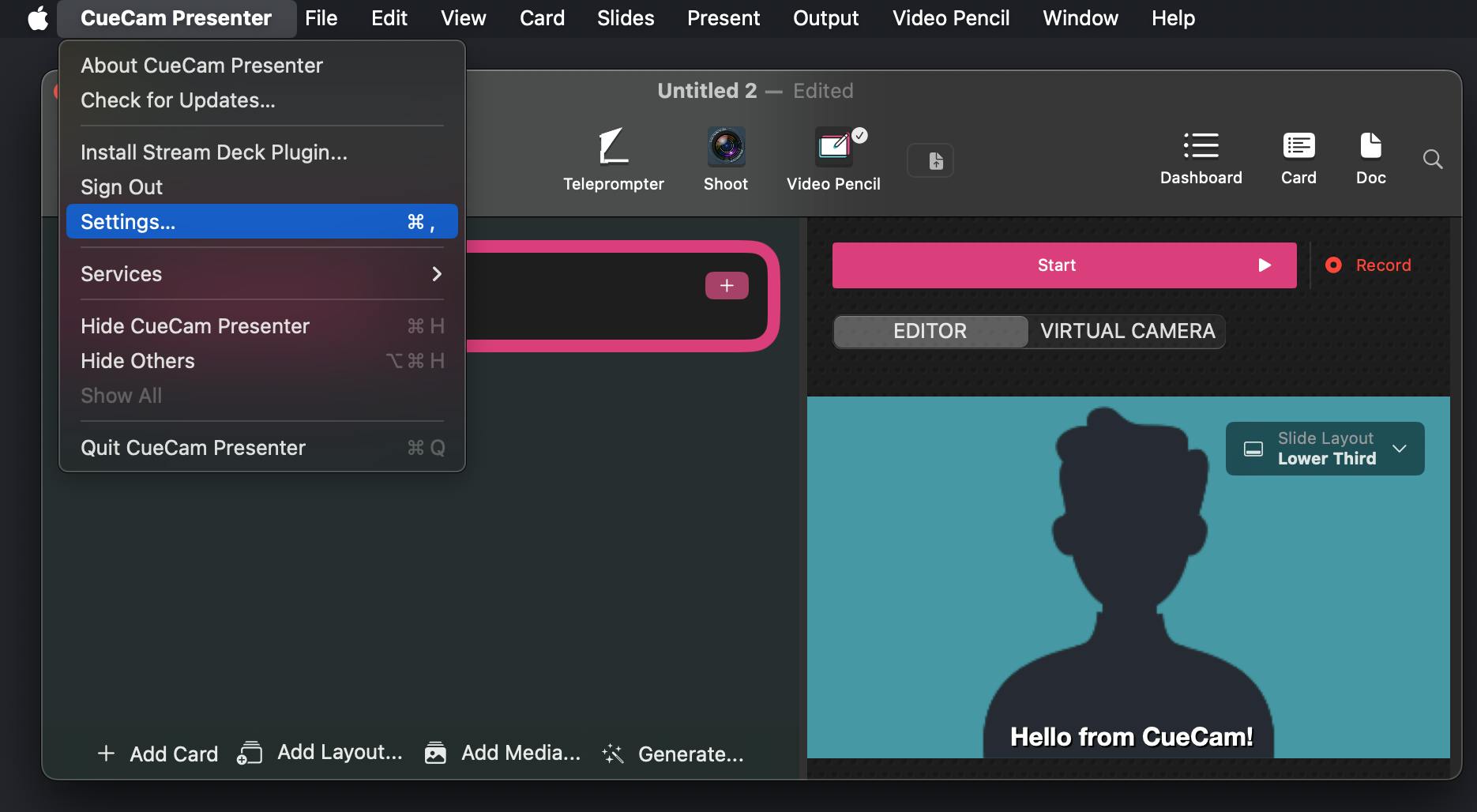The image size is (1477, 812).
Task: Select the EDITOR segment
Action: pos(930,331)
